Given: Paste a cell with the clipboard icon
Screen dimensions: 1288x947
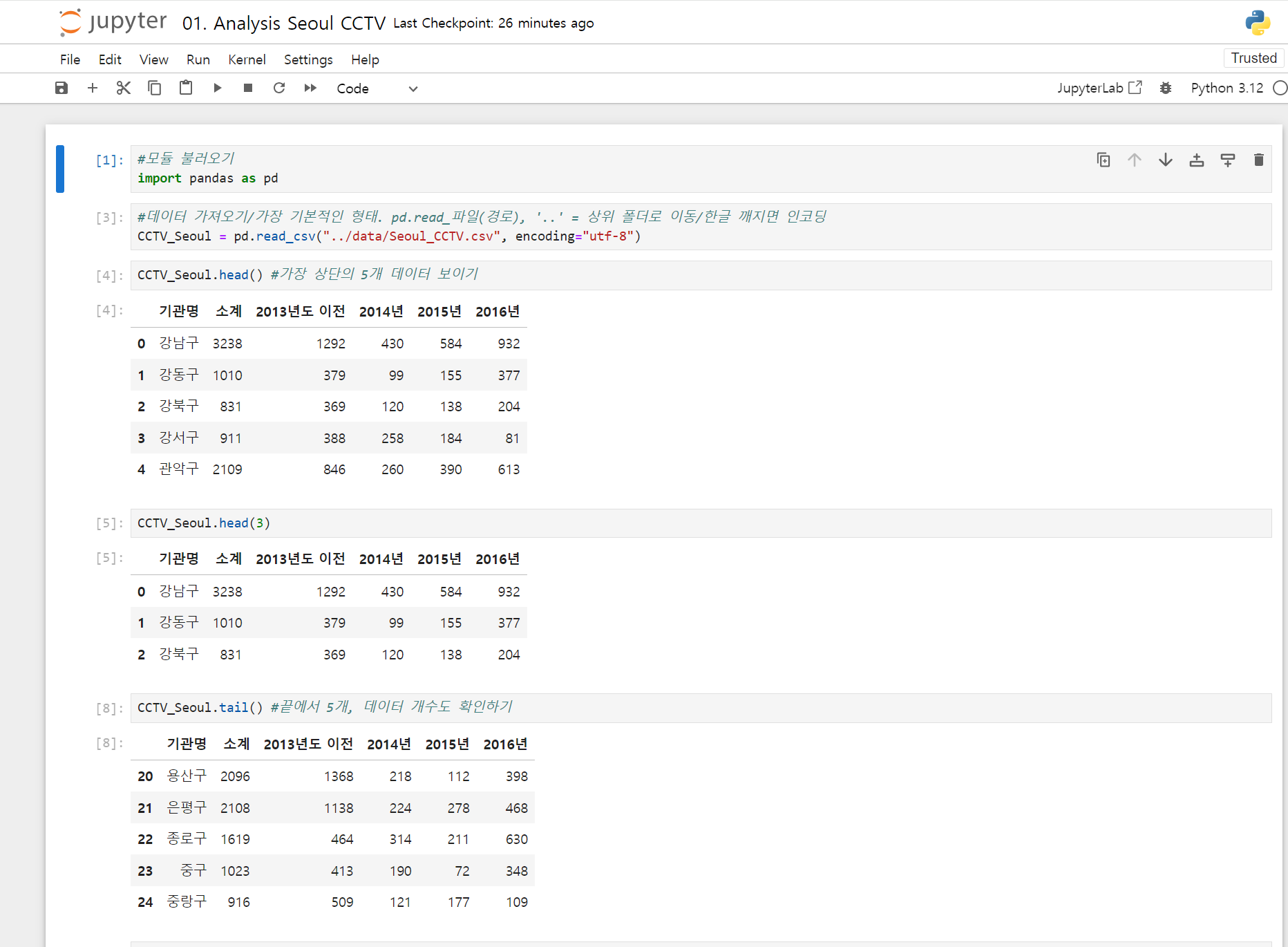Looking at the screenshot, I should (x=186, y=88).
